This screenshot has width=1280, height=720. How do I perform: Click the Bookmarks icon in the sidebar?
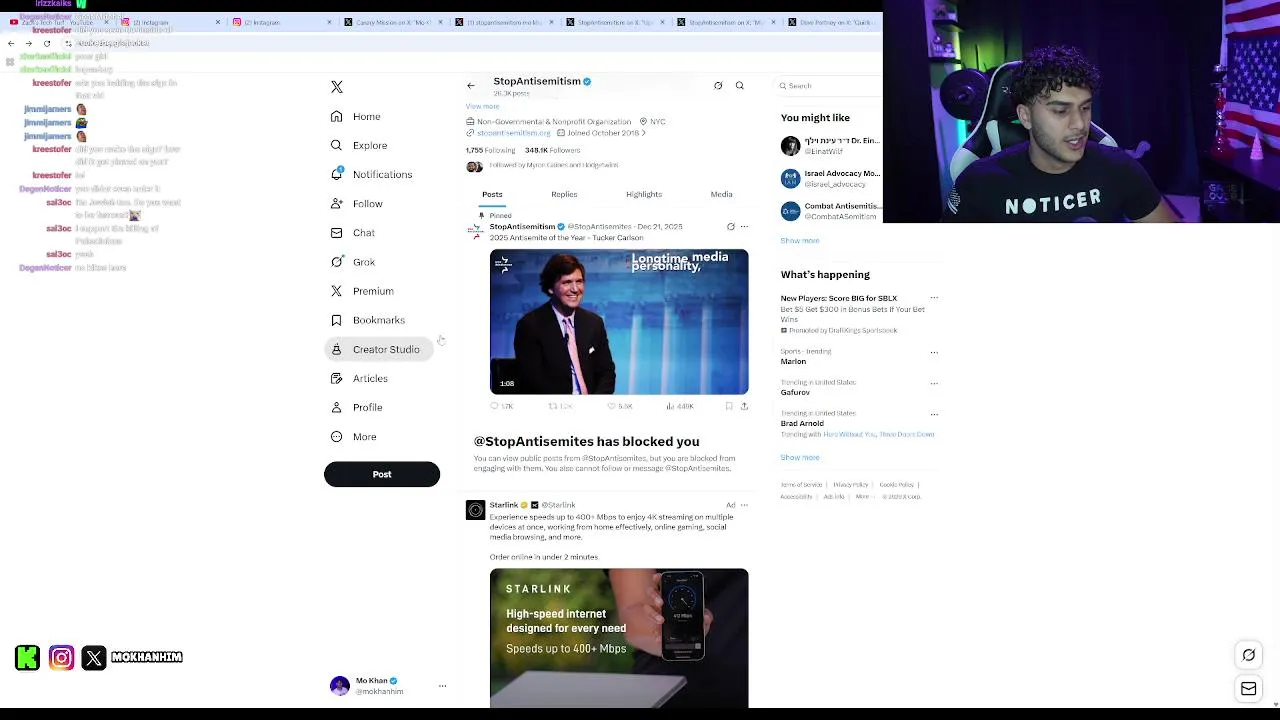[x=337, y=320]
